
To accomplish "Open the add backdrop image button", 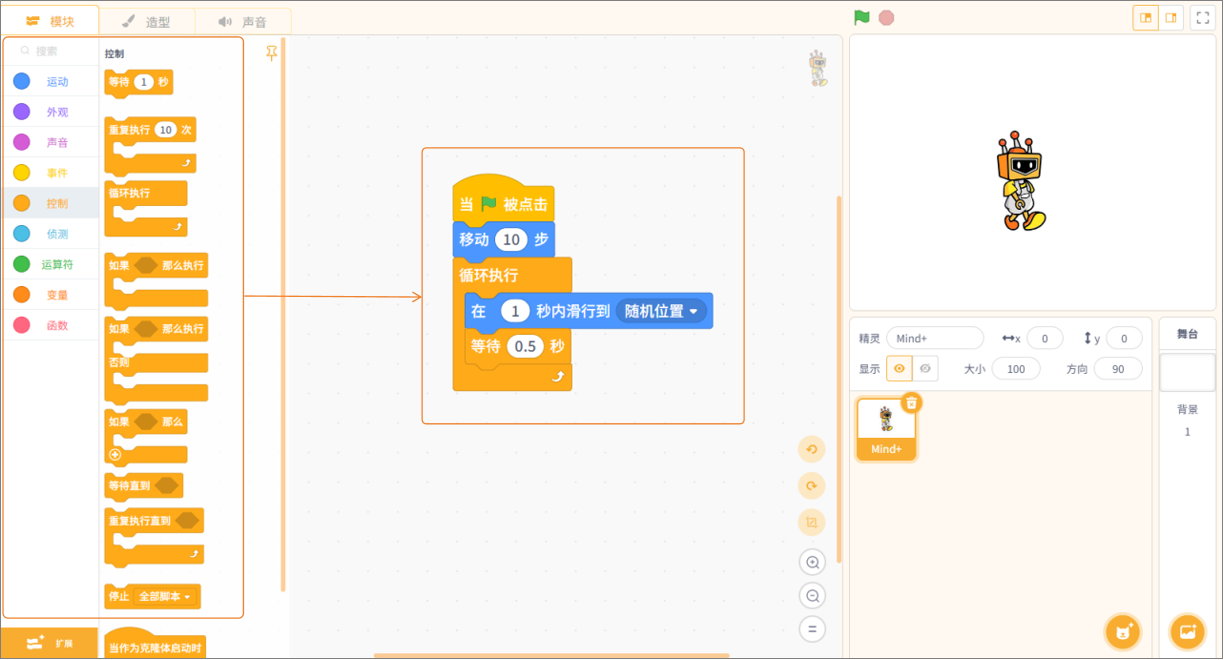I will coord(1187,632).
